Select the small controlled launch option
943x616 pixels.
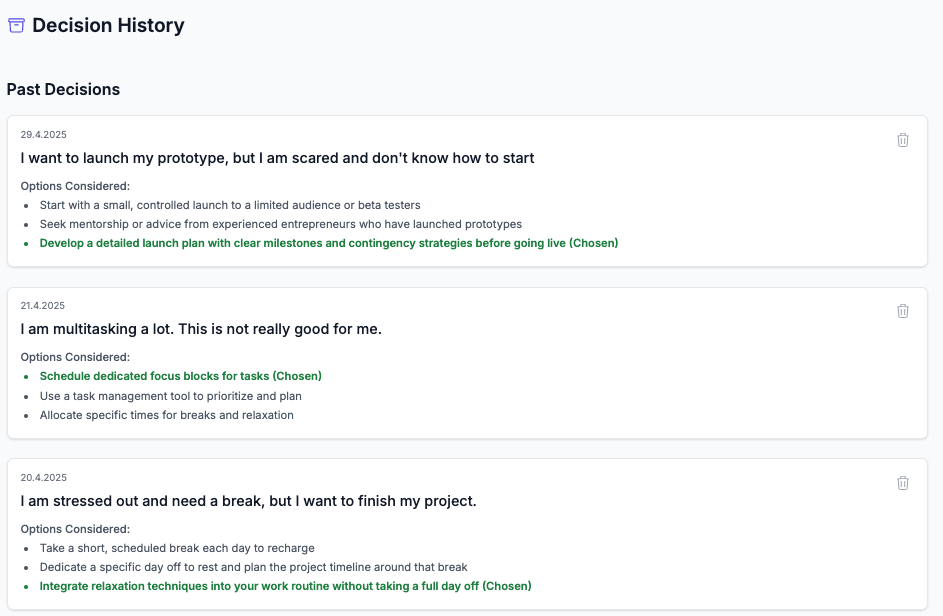tap(230, 205)
